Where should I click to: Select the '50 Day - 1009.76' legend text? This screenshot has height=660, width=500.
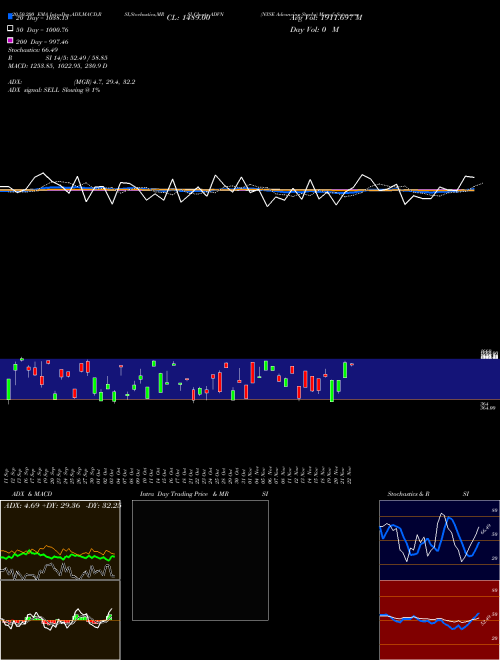(x=42, y=30)
